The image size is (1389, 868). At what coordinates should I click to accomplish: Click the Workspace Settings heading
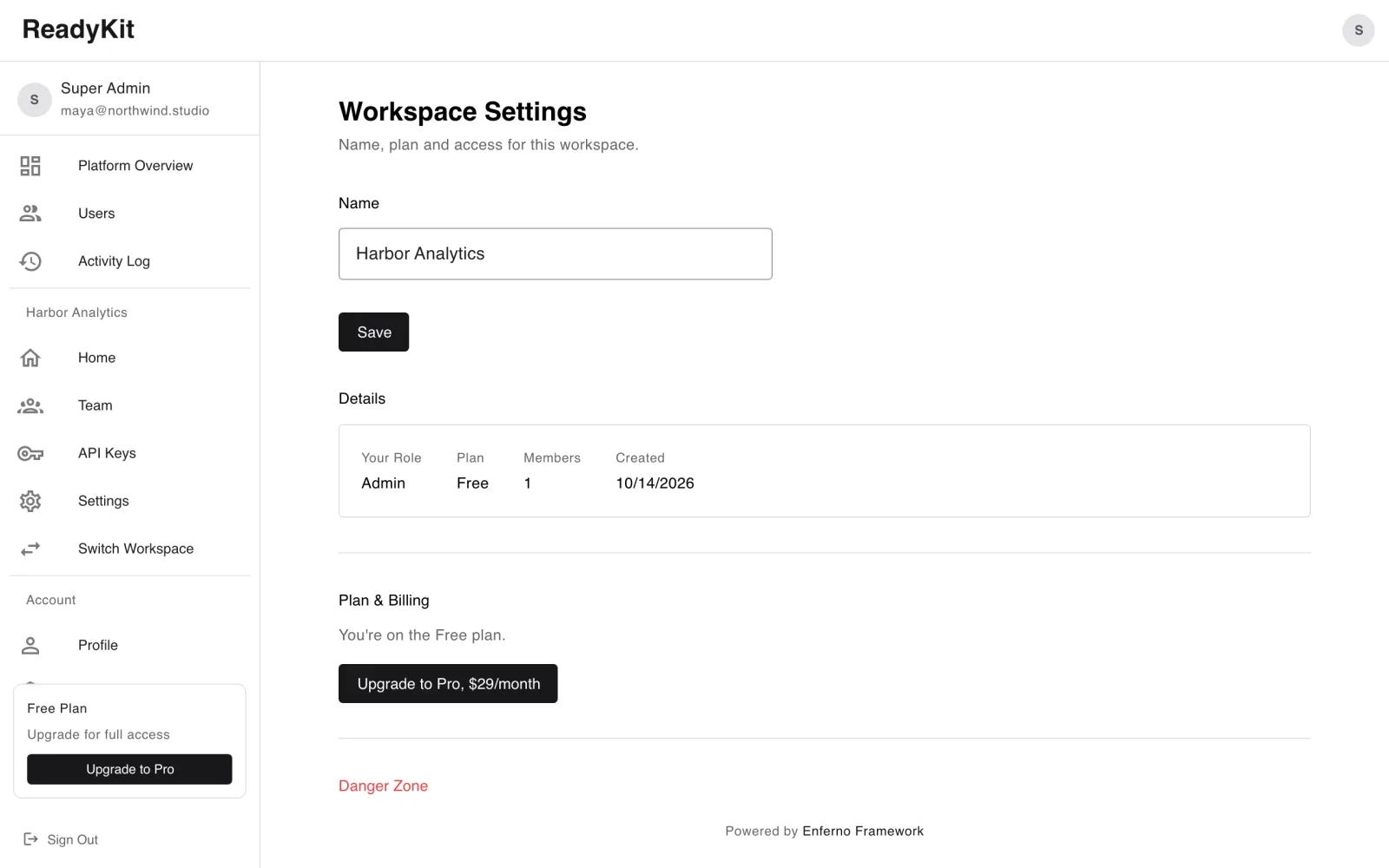(x=463, y=111)
